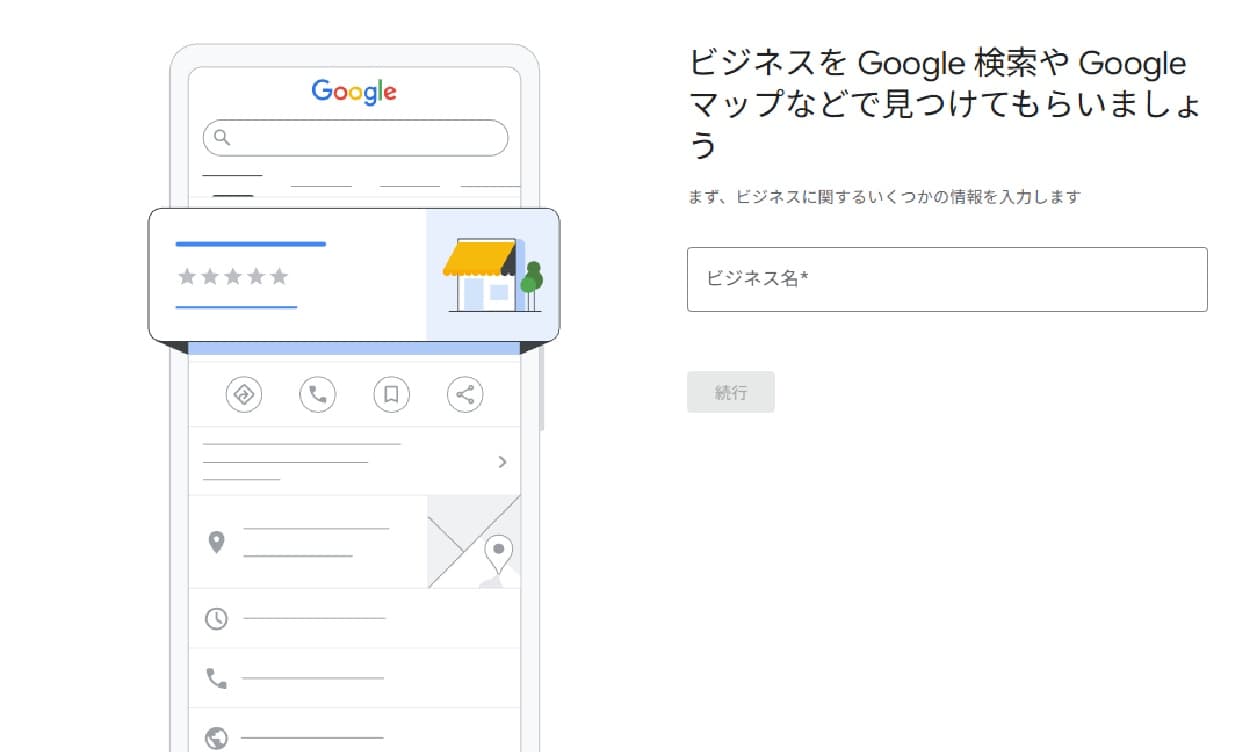The width and height of the screenshot is (1251, 752).
Task: Select the clock icon for business hours
Action: click(x=217, y=618)
